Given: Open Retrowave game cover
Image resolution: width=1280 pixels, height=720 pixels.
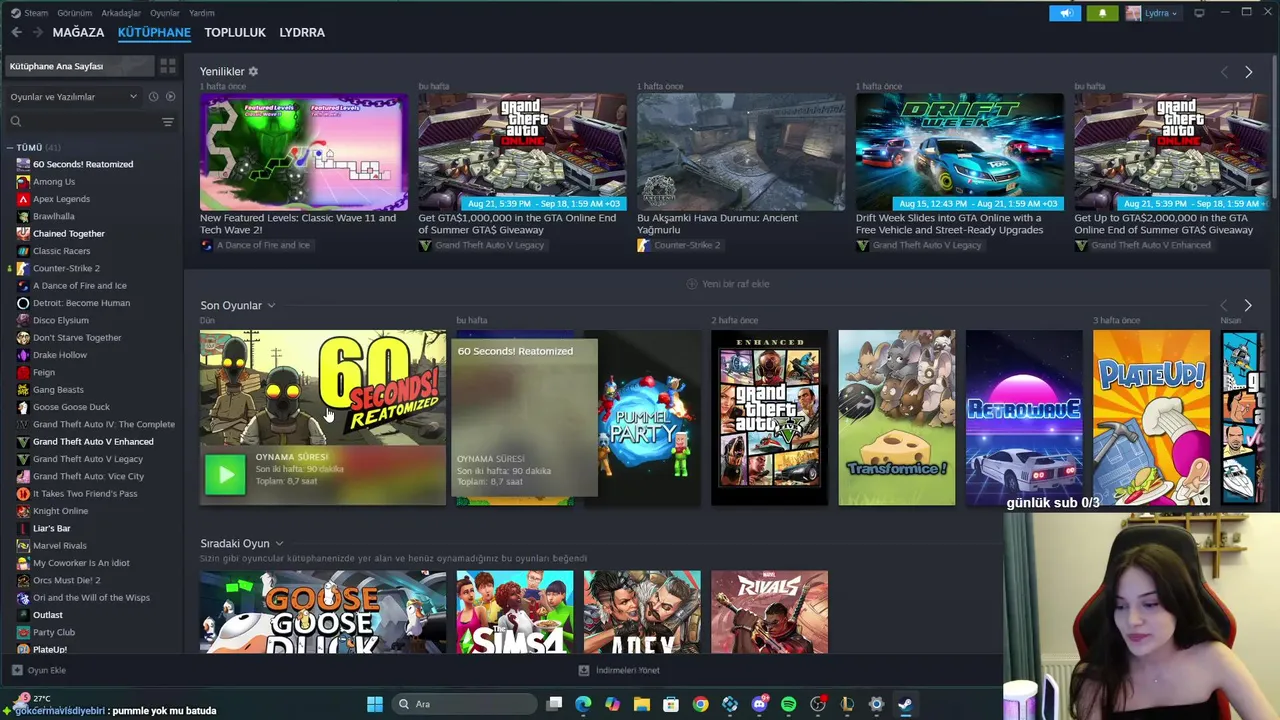Looking at the screenshot, I should click(x=1024, y=418).
